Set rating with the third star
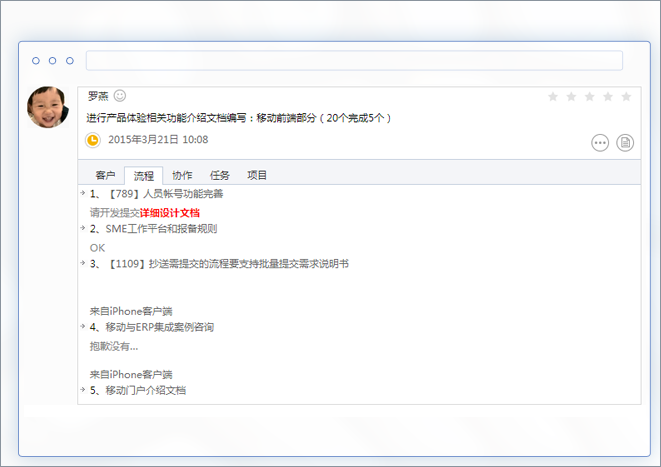This screenshot has width=661, height=467. click(x=589, y=97)
